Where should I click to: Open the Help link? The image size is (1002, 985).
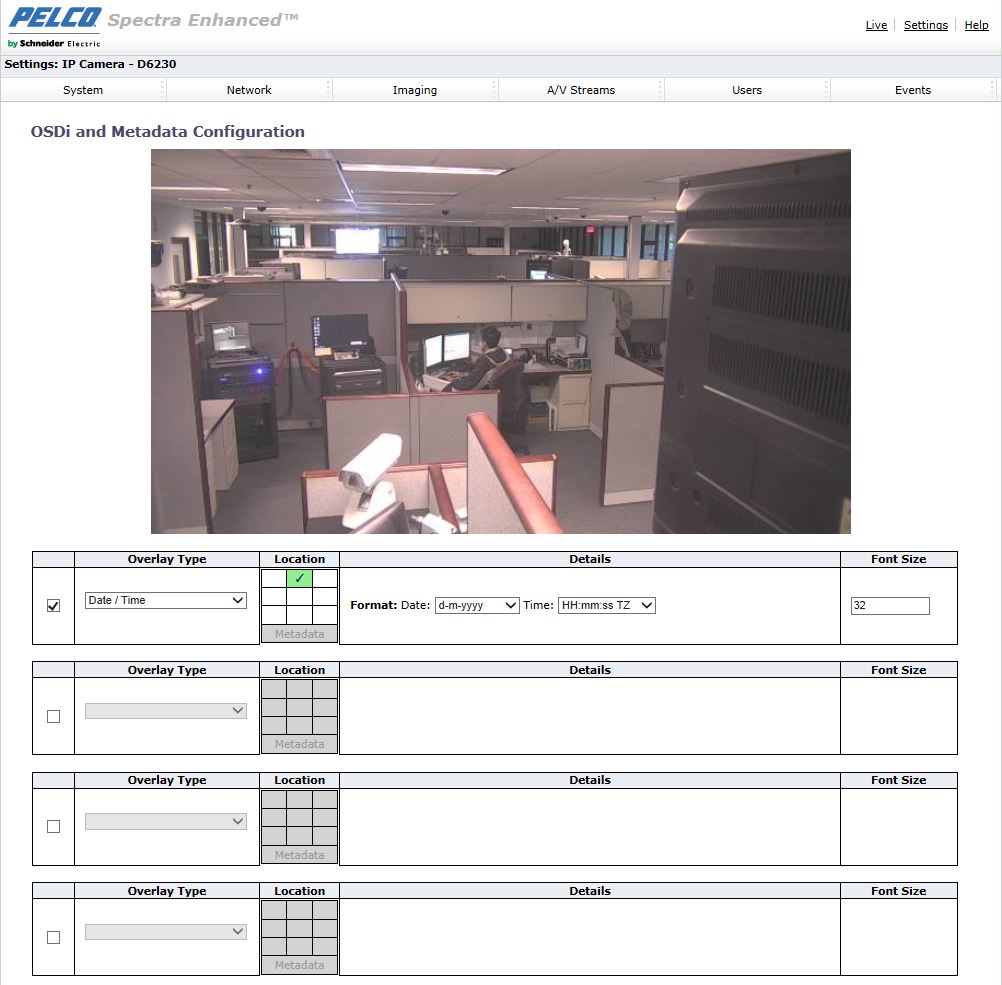[x=976, y=25]
